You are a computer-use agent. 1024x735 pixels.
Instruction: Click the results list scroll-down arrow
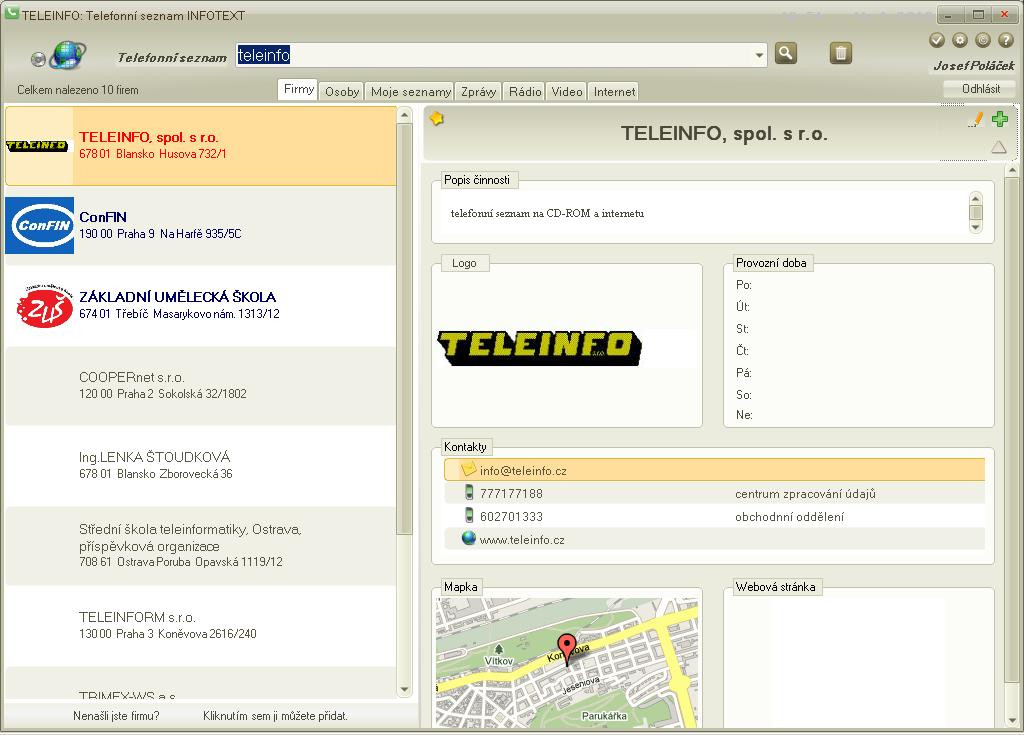(404, 689)
